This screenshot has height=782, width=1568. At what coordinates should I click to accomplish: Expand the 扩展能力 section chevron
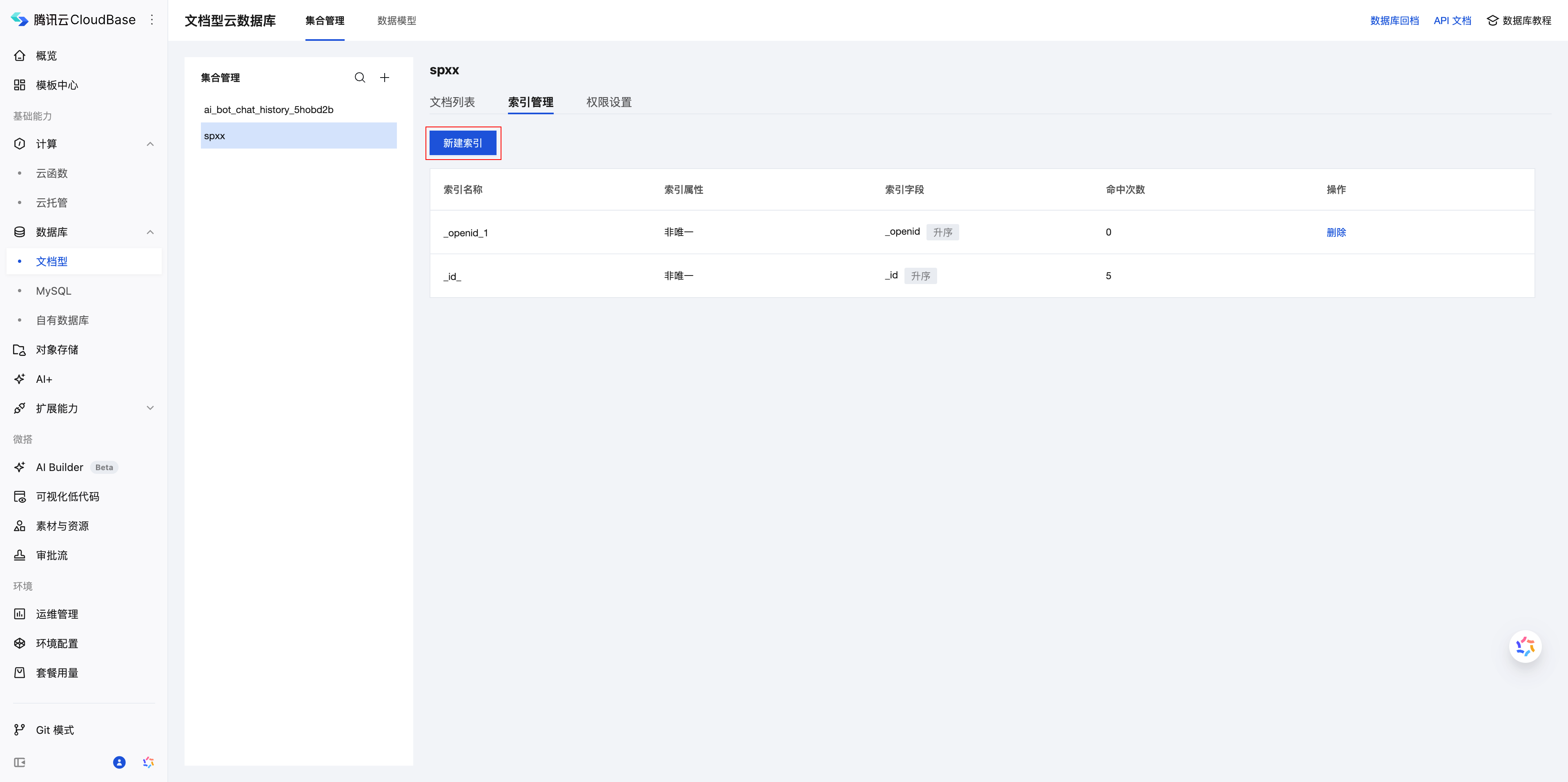point(150,408)
